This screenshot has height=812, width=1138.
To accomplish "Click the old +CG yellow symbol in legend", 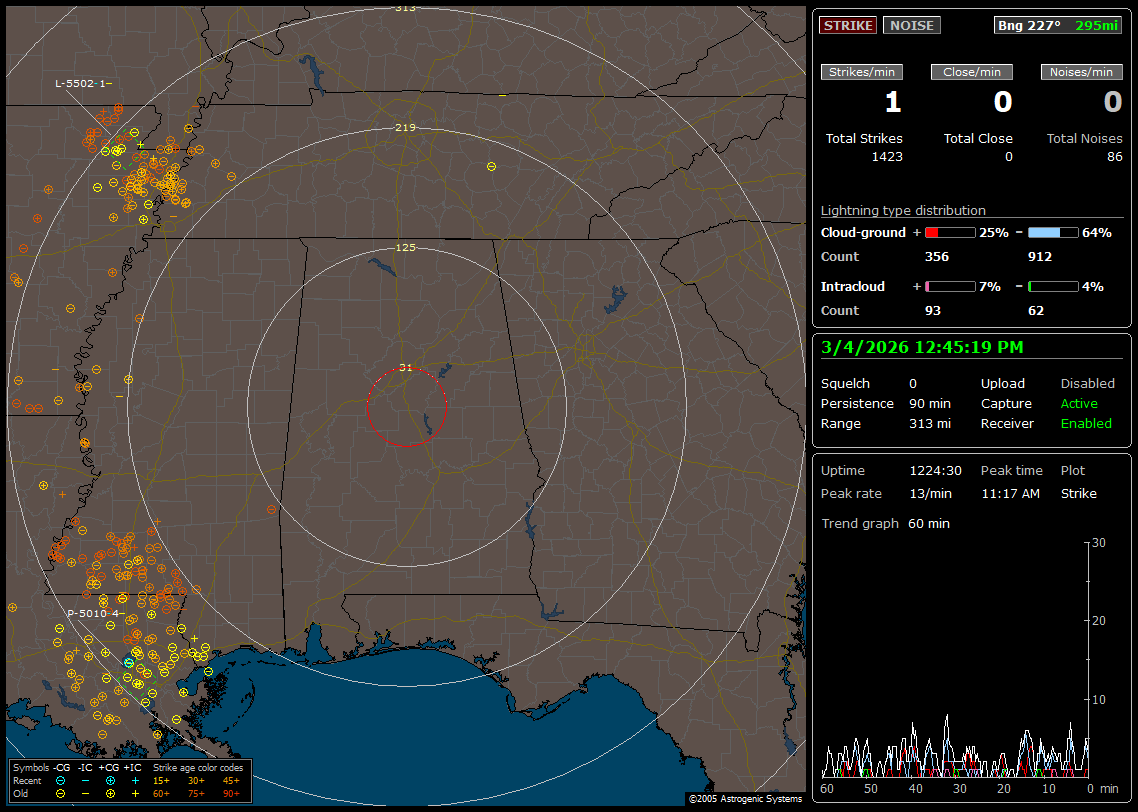I will point(110,793).
